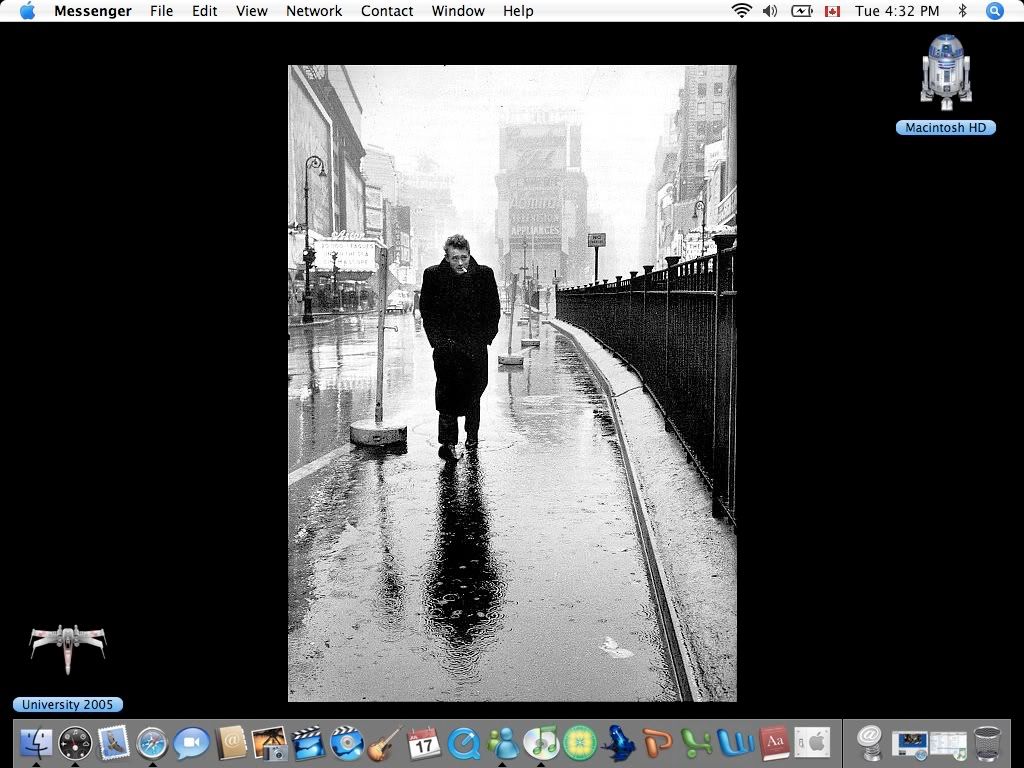Screen dimensions: 1024x768
Task: Open the View menu
Action: (251, 11)
